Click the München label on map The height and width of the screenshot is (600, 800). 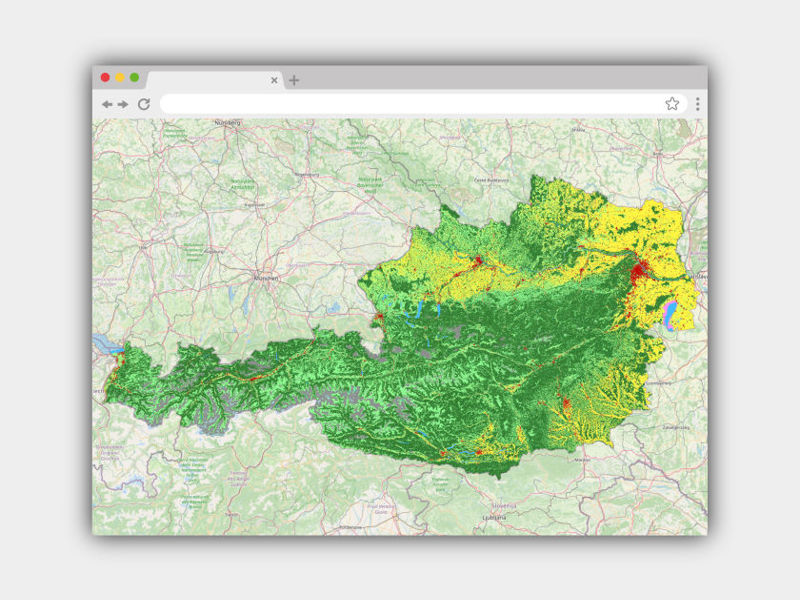pos(266,279)
